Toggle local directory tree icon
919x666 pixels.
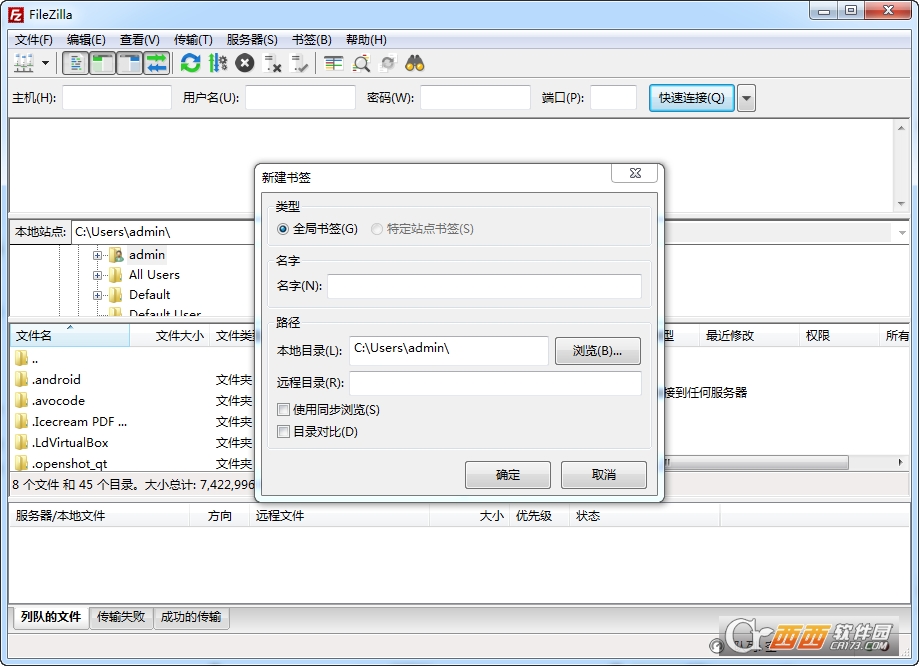[x=103, y=63]
